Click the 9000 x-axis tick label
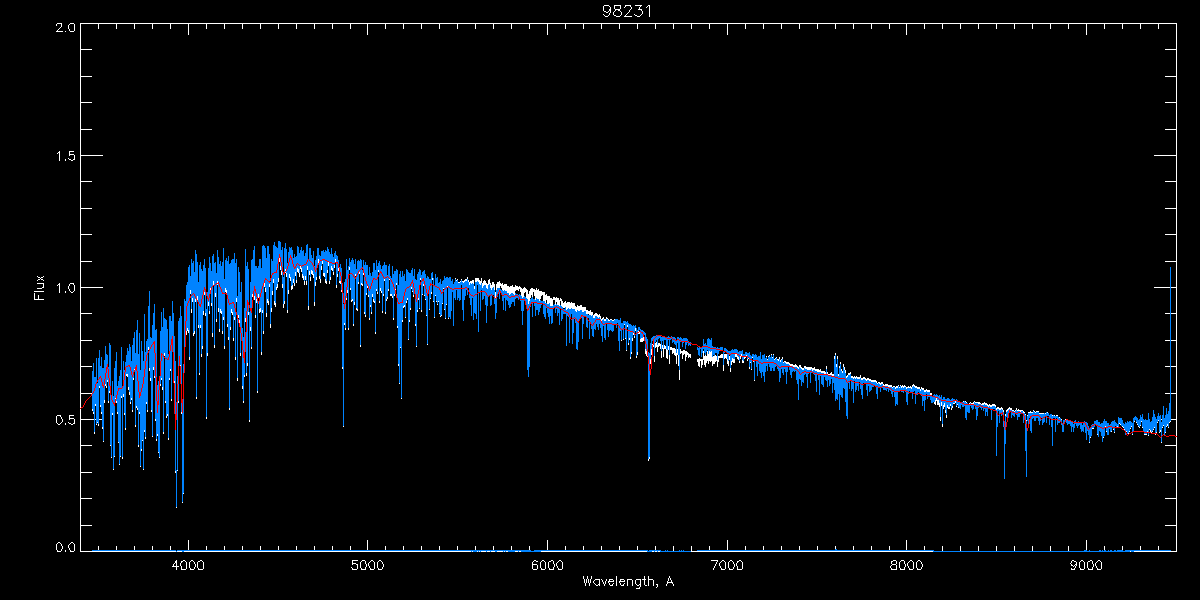Screen dimensions: 1200x600 click(1086, 565)
